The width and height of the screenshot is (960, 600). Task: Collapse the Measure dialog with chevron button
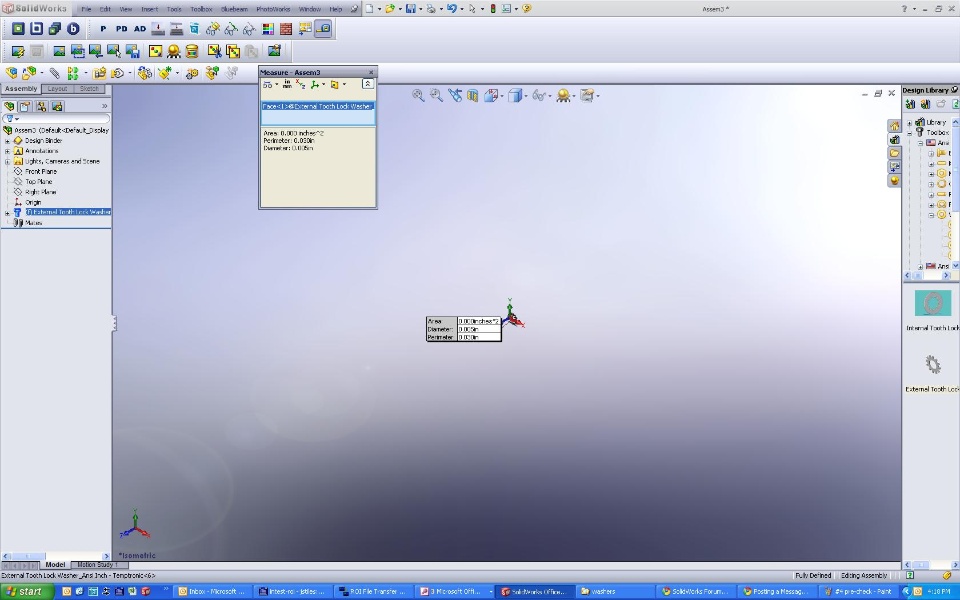[x=367, y=84]
